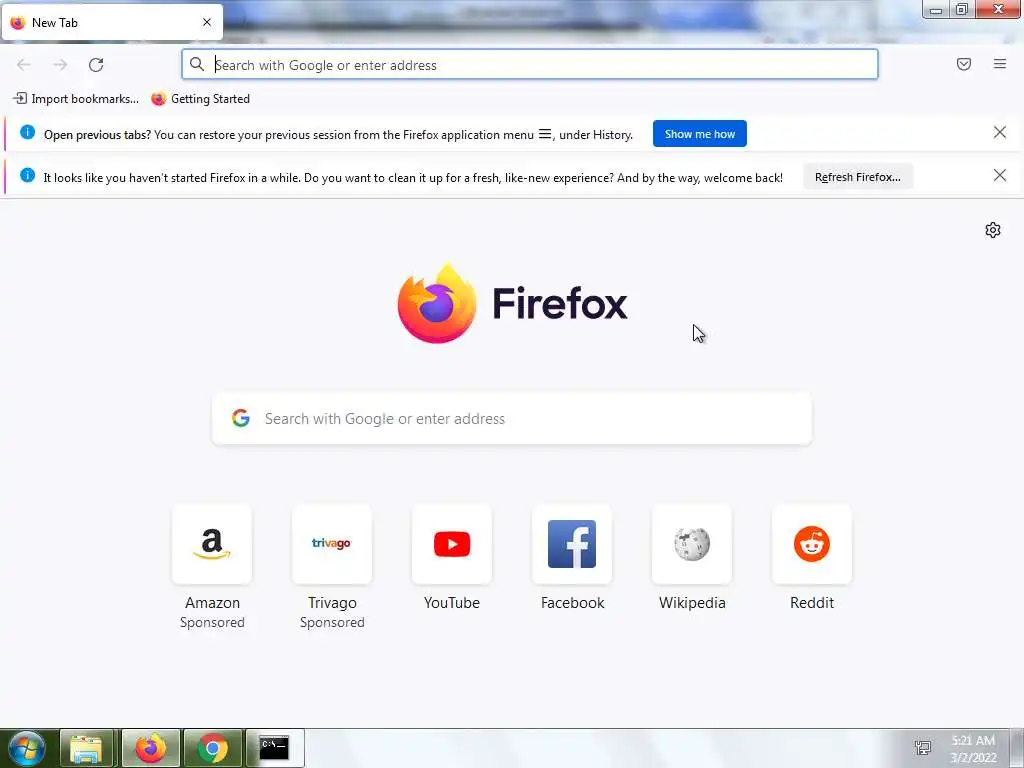Click info icon on Refresh Firefox bar
Viewport: 1024px width, 768px height.
27,176
